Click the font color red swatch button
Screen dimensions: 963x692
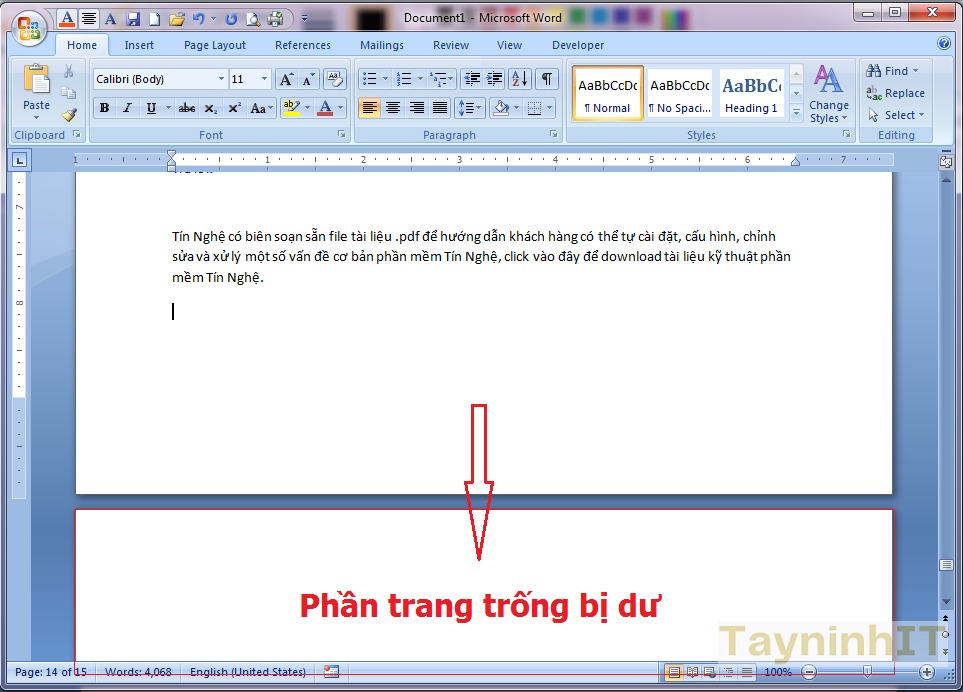(x=325, y=108)
